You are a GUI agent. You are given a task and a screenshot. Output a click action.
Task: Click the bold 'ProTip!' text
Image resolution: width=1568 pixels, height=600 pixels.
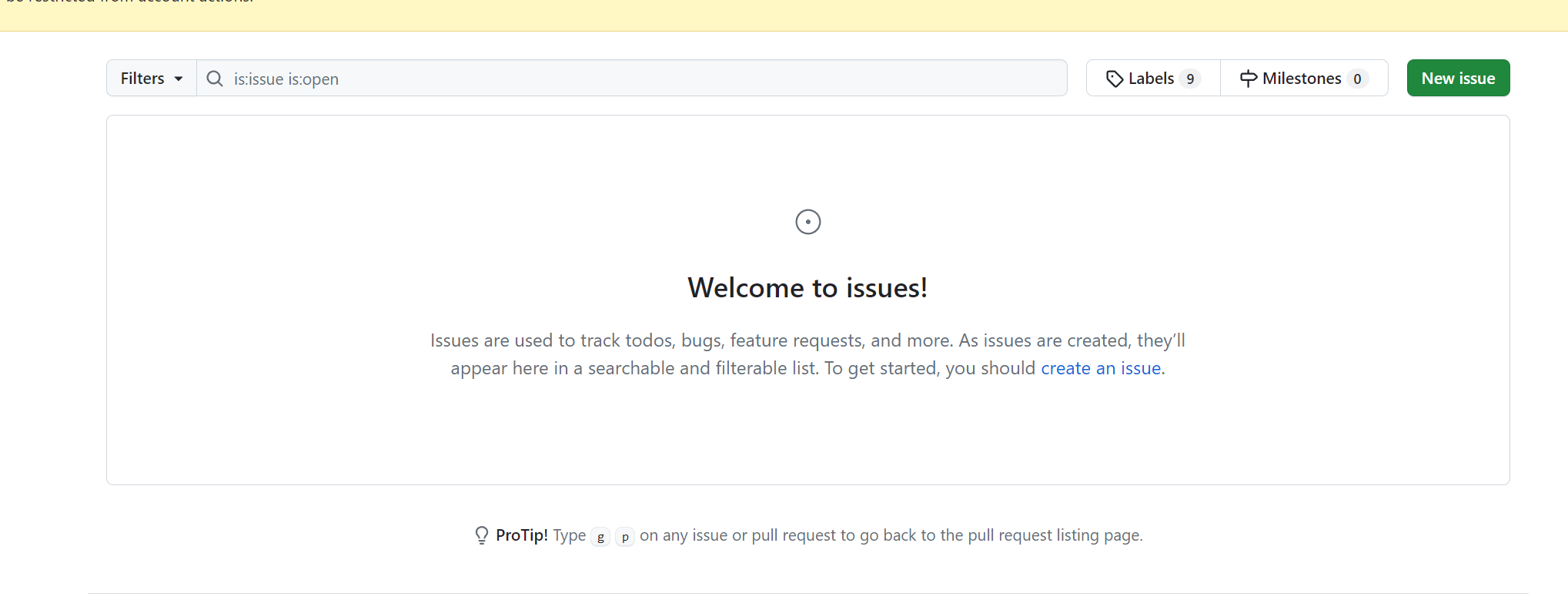pos(522,535)
